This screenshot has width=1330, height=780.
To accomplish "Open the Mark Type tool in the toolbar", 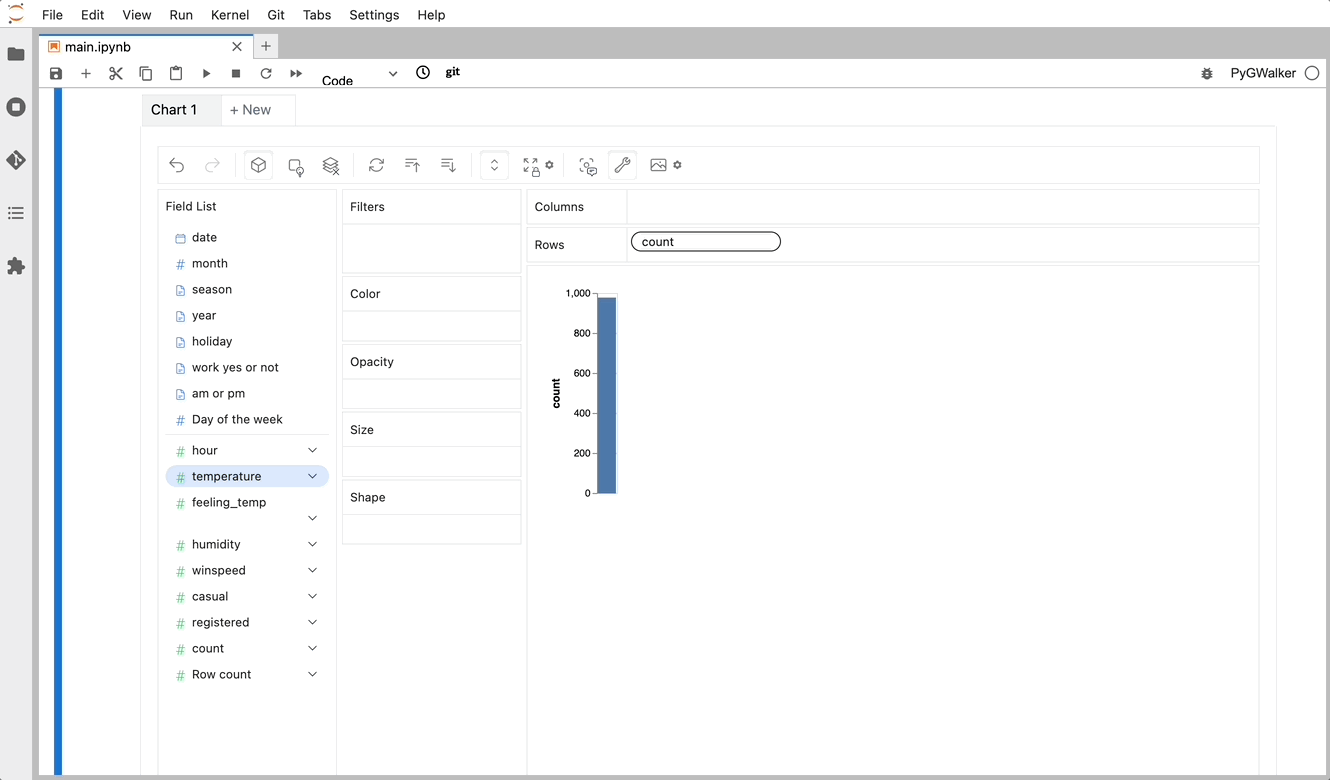I will [295, 165].
